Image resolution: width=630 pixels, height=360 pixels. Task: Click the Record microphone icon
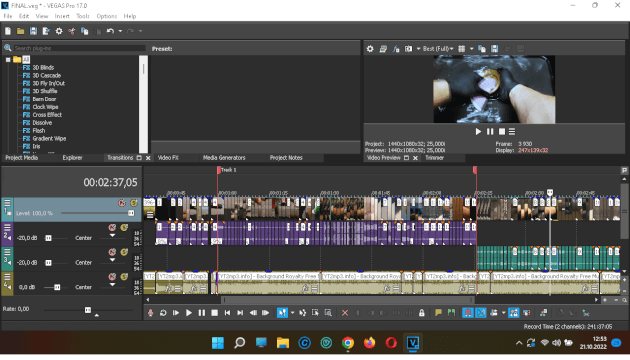coord(150,313)
